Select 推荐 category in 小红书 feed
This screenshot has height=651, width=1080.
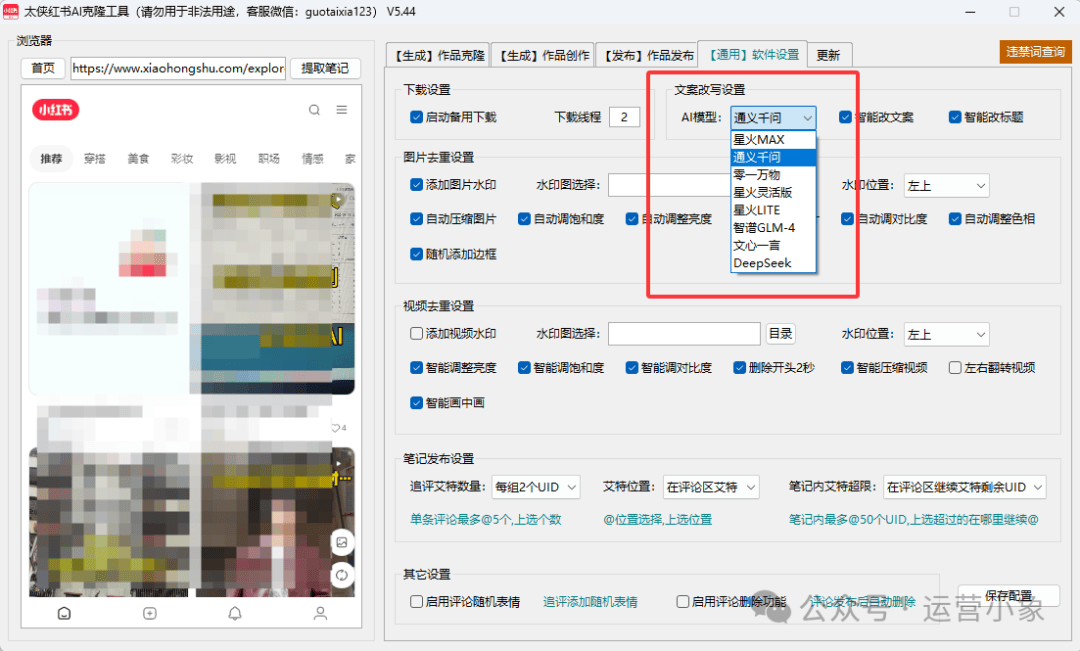point(51,158)
